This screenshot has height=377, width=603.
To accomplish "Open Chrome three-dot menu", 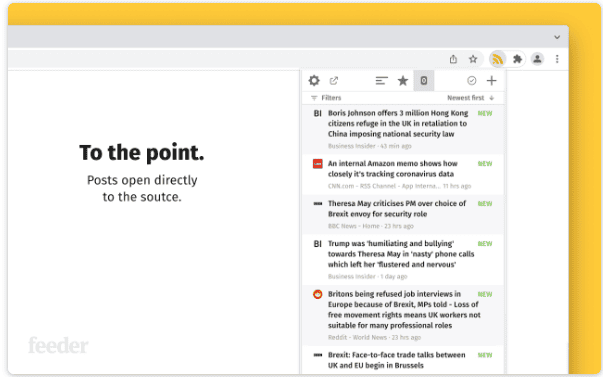I will click(557, 59).
